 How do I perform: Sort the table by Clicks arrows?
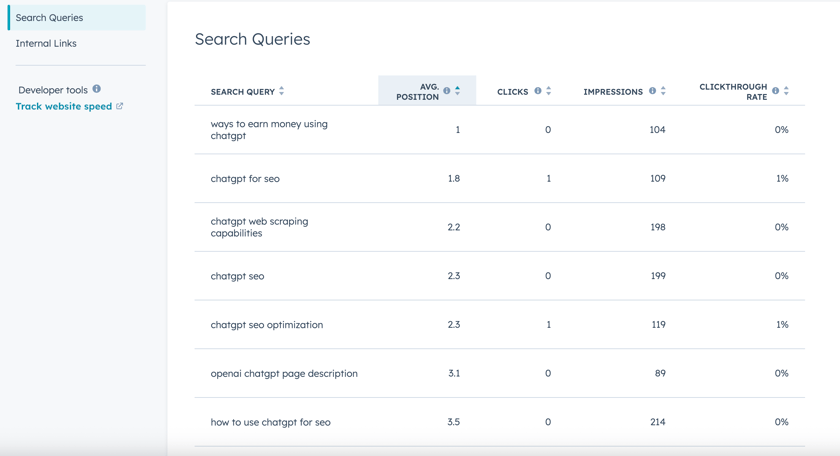[x=549, y=91]
